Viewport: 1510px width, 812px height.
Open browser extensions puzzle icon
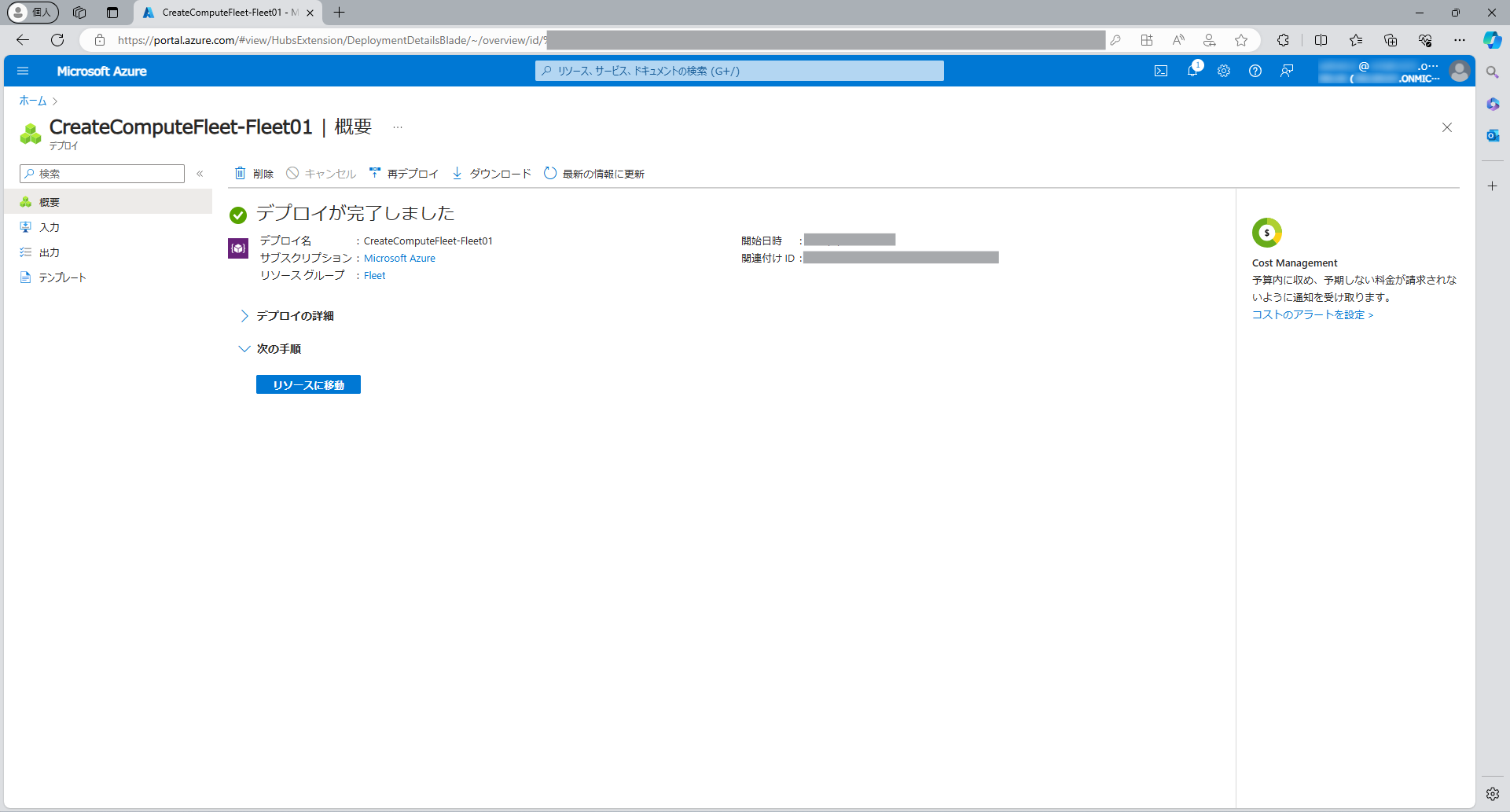click(1283, 40)
